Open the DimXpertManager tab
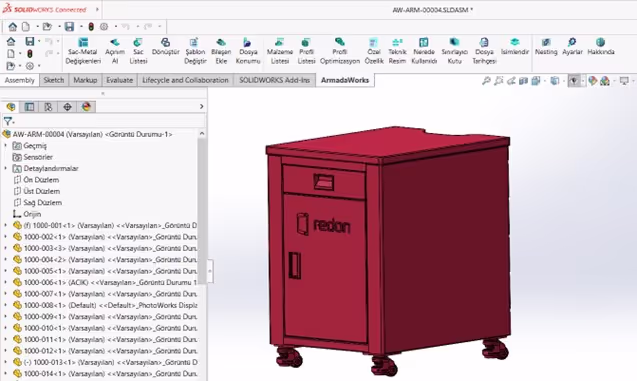 click(x=67, y=107)
